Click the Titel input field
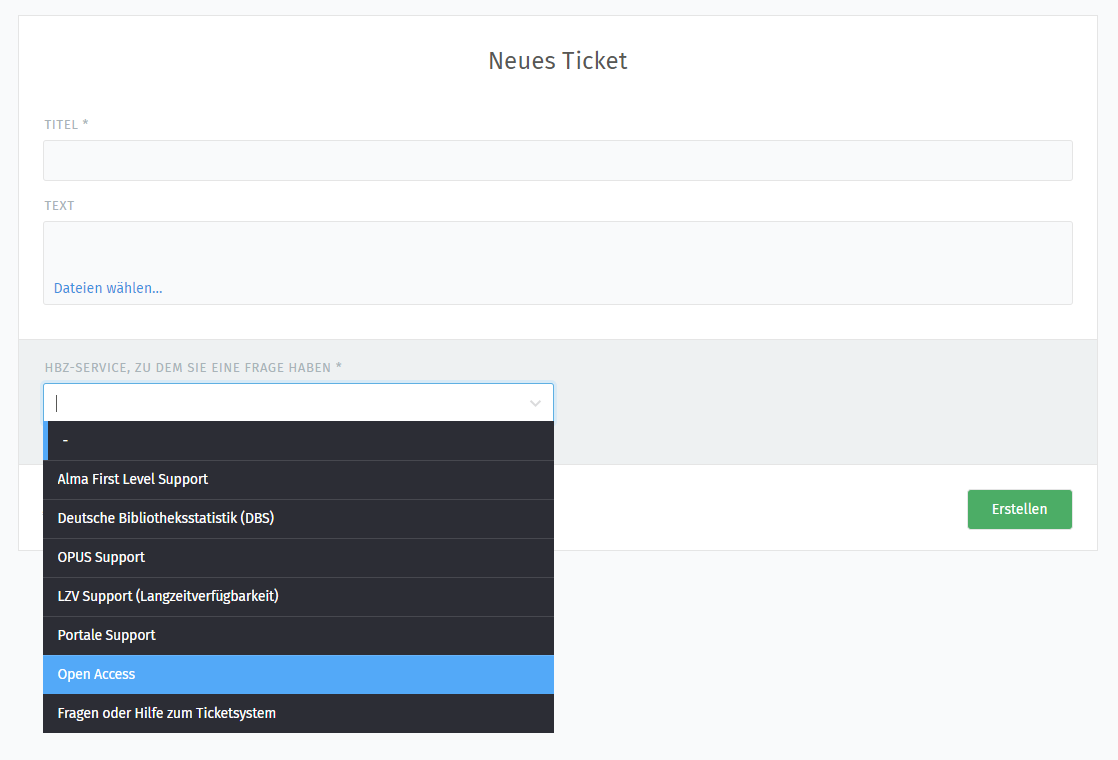 pyautogui.click(x=557, y=160)
